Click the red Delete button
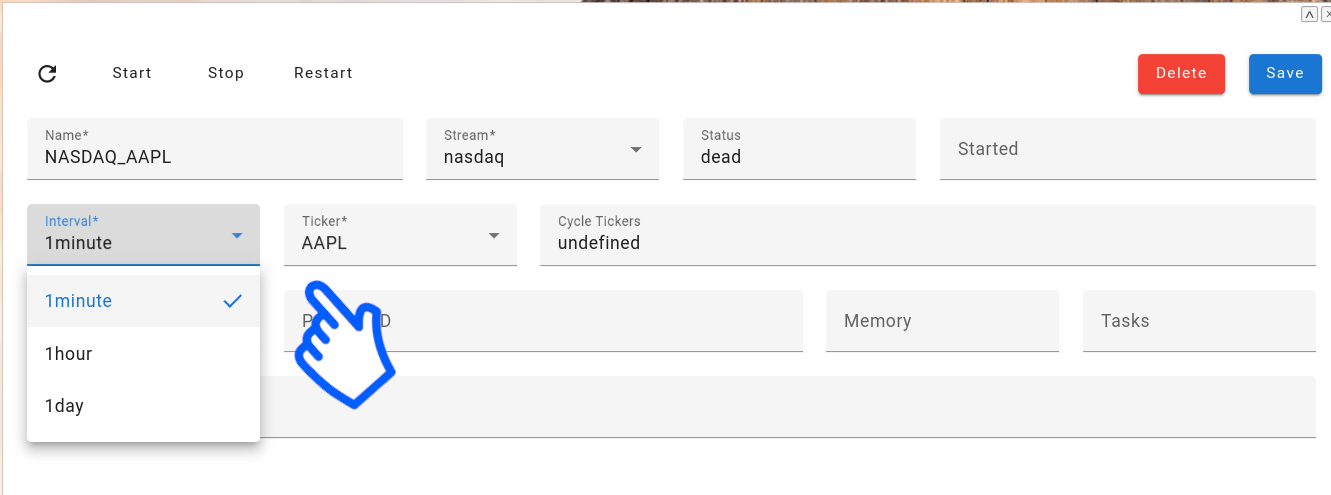 [x=1181, y=73]
